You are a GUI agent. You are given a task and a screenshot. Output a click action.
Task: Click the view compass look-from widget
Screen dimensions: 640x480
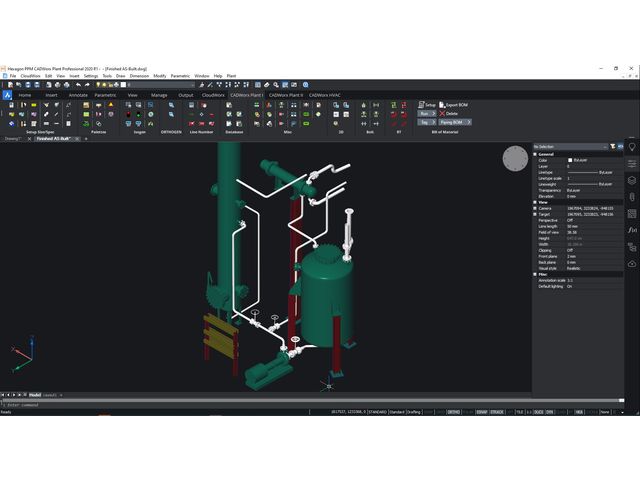(x=515, y=158)
